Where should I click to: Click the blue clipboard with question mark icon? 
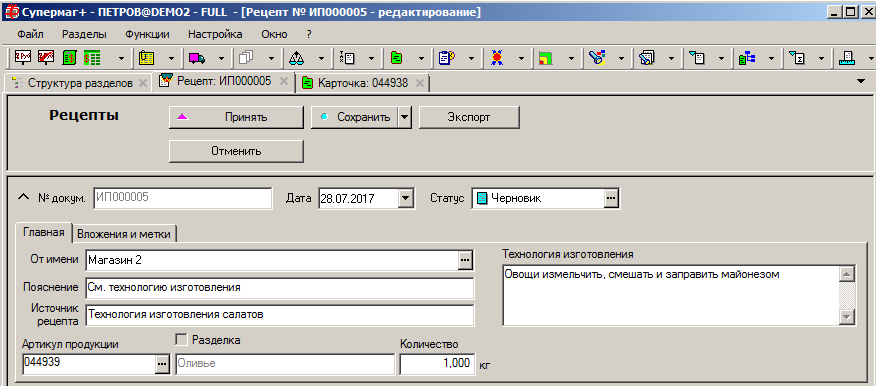(x=446, y=58)
